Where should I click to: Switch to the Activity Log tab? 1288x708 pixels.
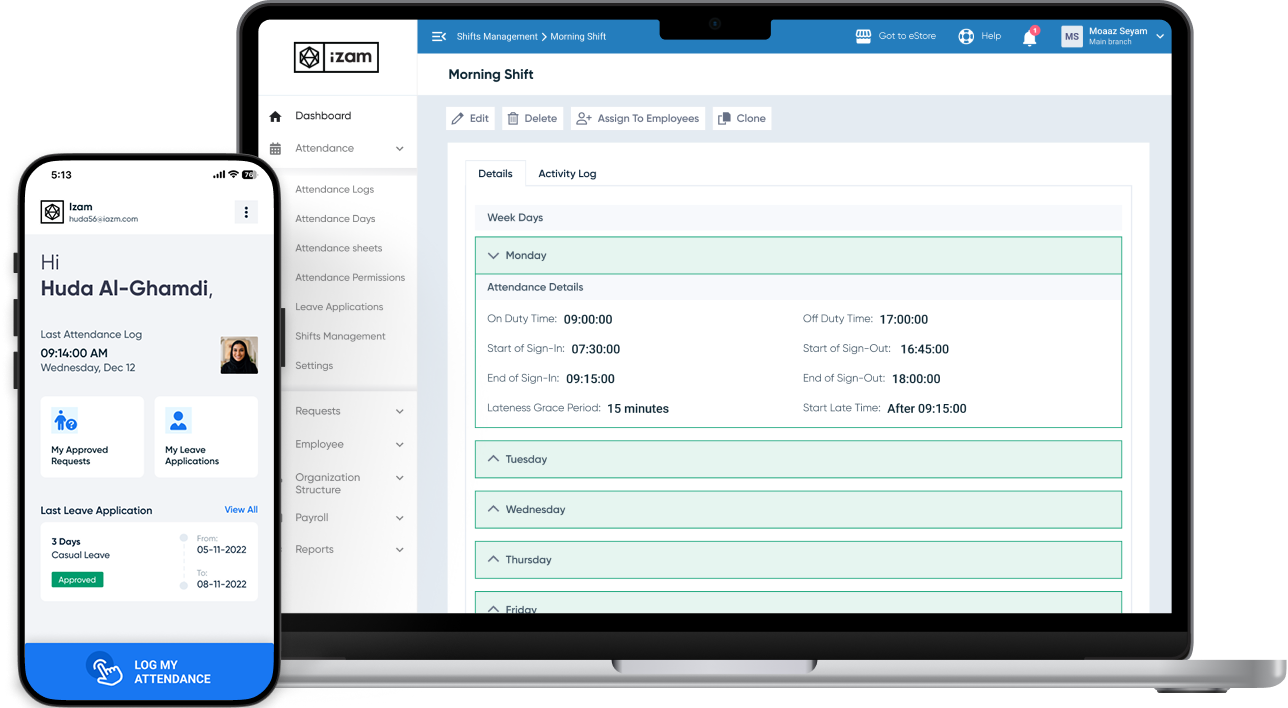pyautogui.click(x=567, y=174)
